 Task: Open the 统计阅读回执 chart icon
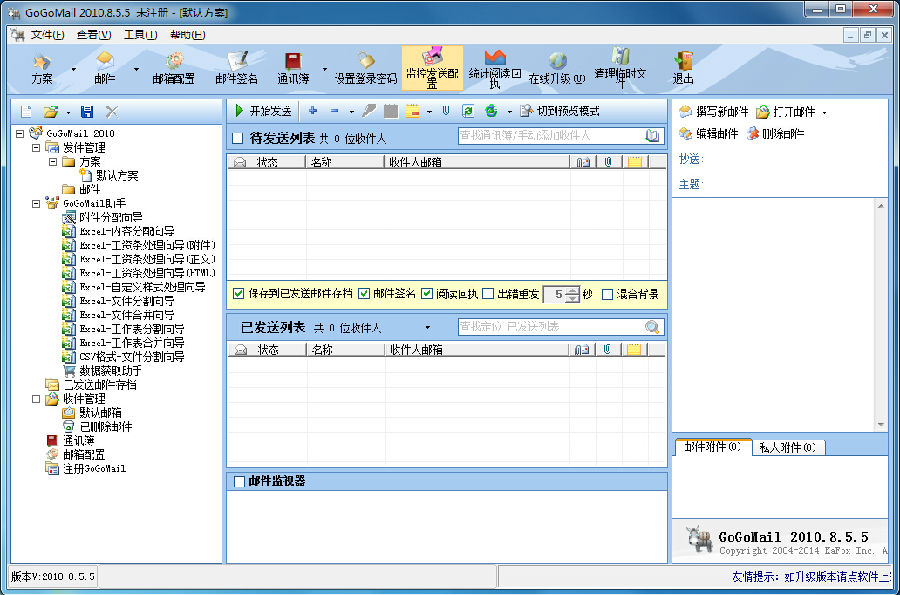pyautogui.click(x=494, y=66)
